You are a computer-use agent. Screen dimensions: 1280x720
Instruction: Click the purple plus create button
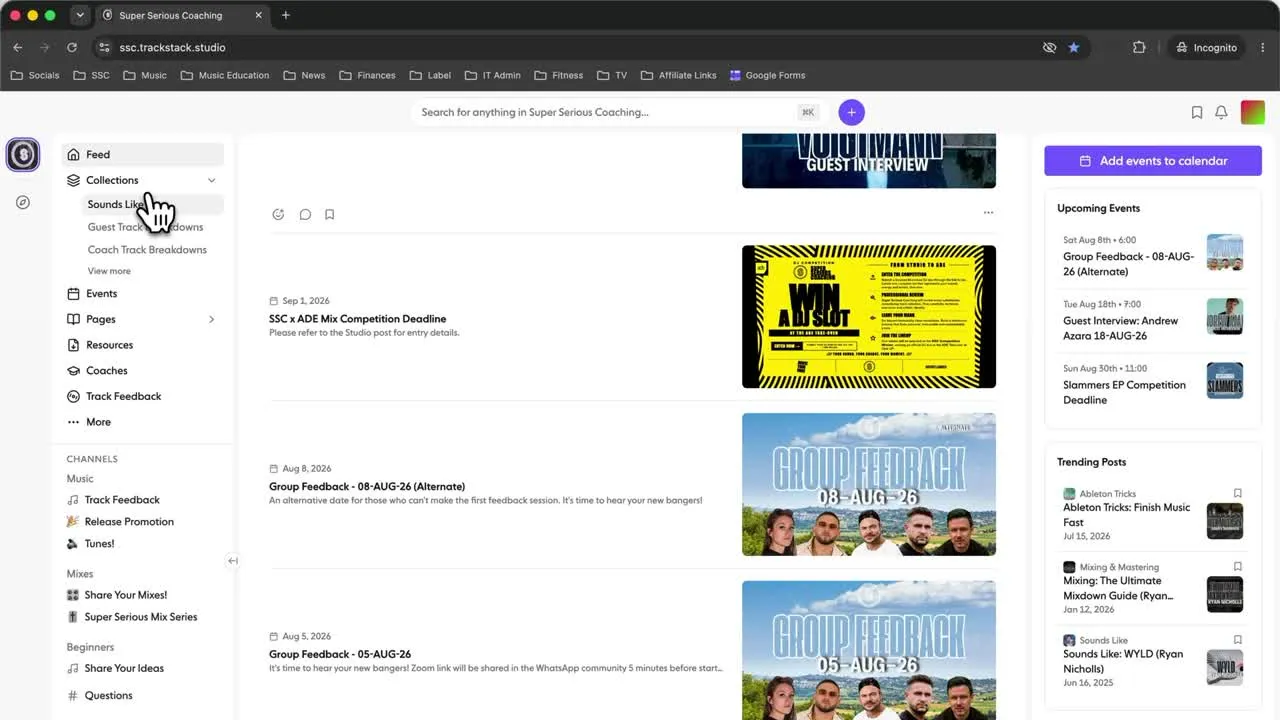(851, 112)
